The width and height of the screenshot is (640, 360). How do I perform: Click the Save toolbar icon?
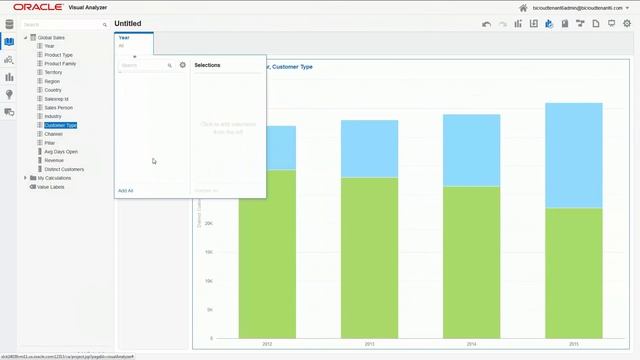(x=564, y=24)
